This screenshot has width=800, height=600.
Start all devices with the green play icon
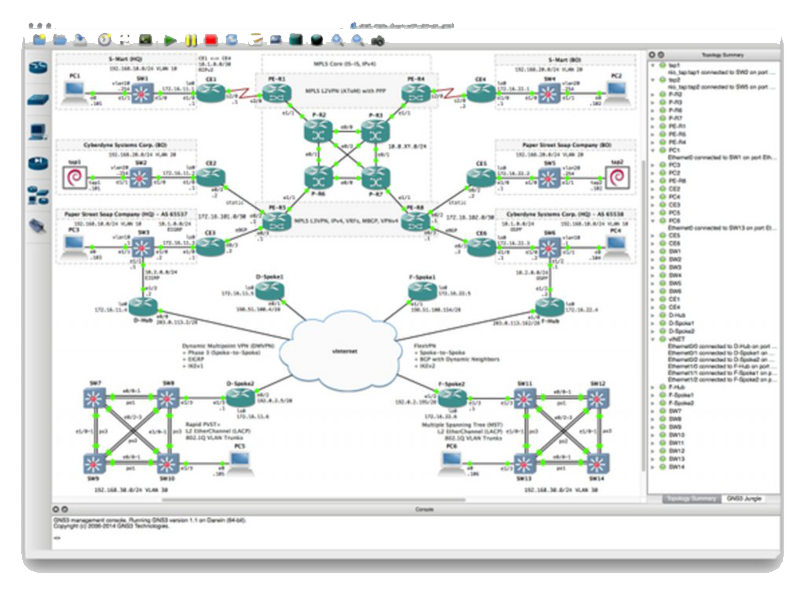[171, 40]
